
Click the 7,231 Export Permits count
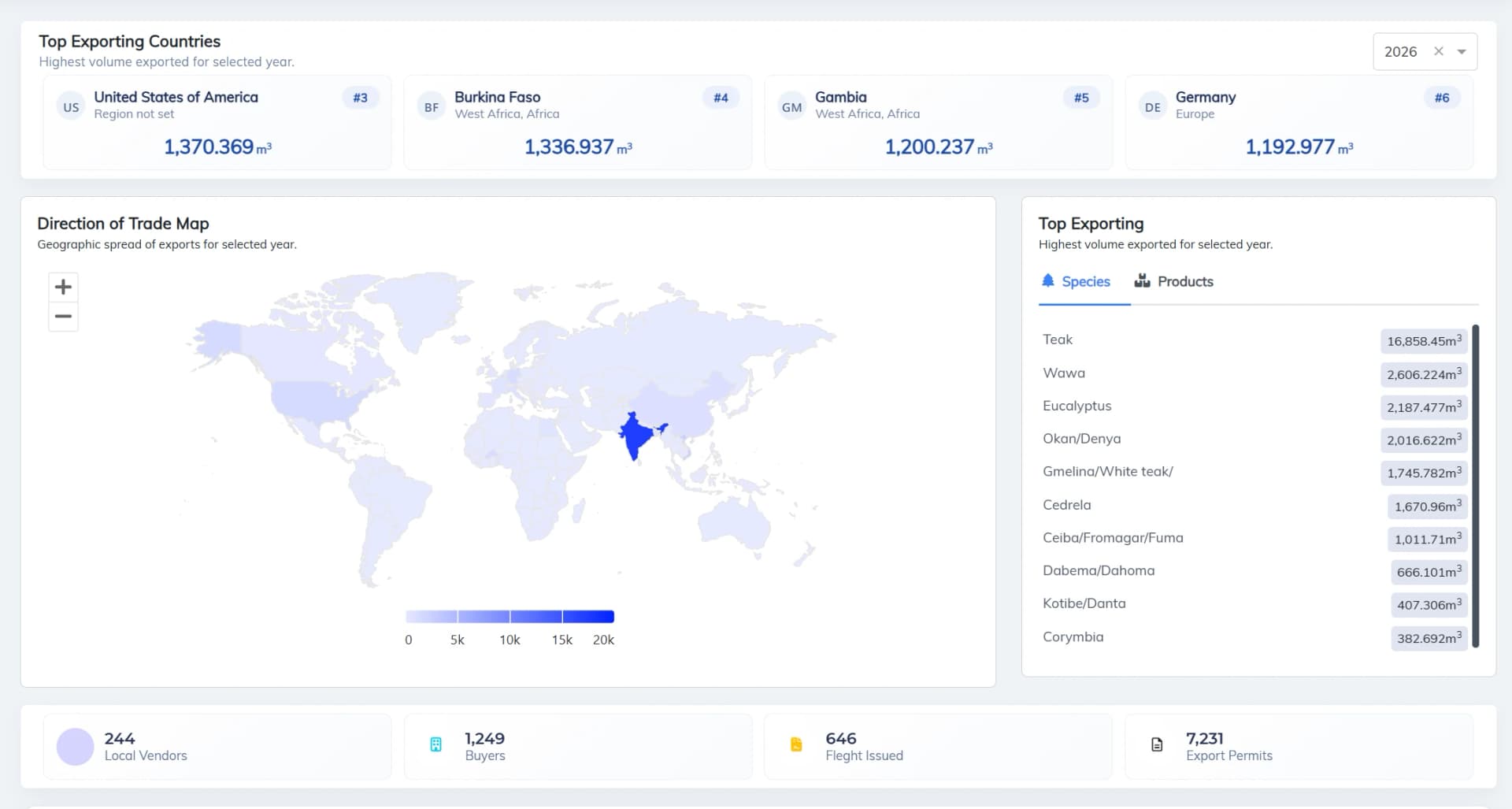tap(1205, 738)
